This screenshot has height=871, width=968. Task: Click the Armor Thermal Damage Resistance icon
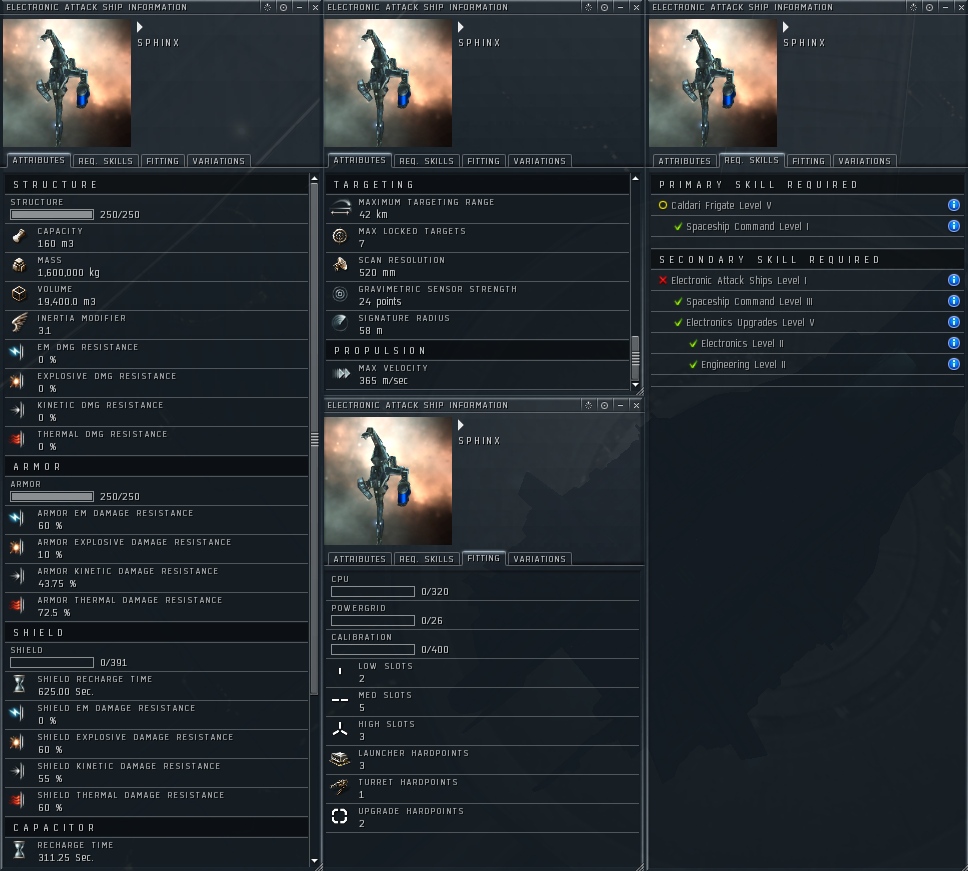(17, 606)
